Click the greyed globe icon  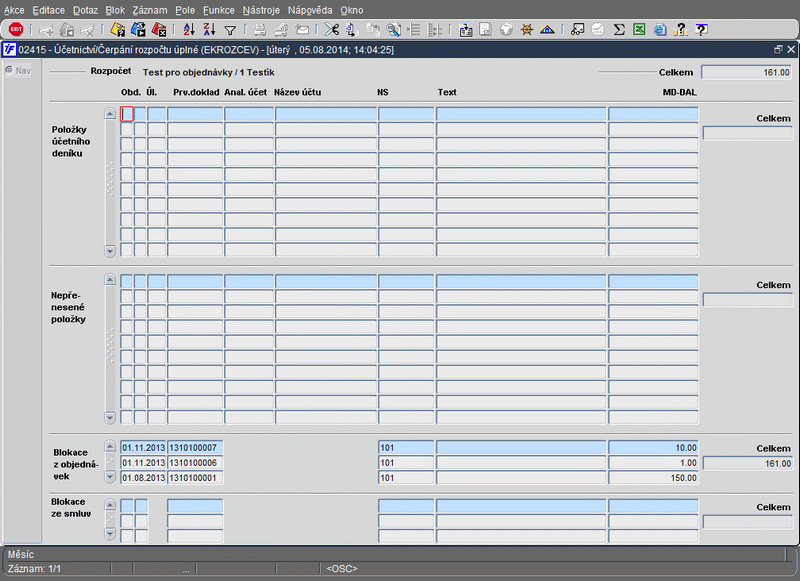point(506,30)
